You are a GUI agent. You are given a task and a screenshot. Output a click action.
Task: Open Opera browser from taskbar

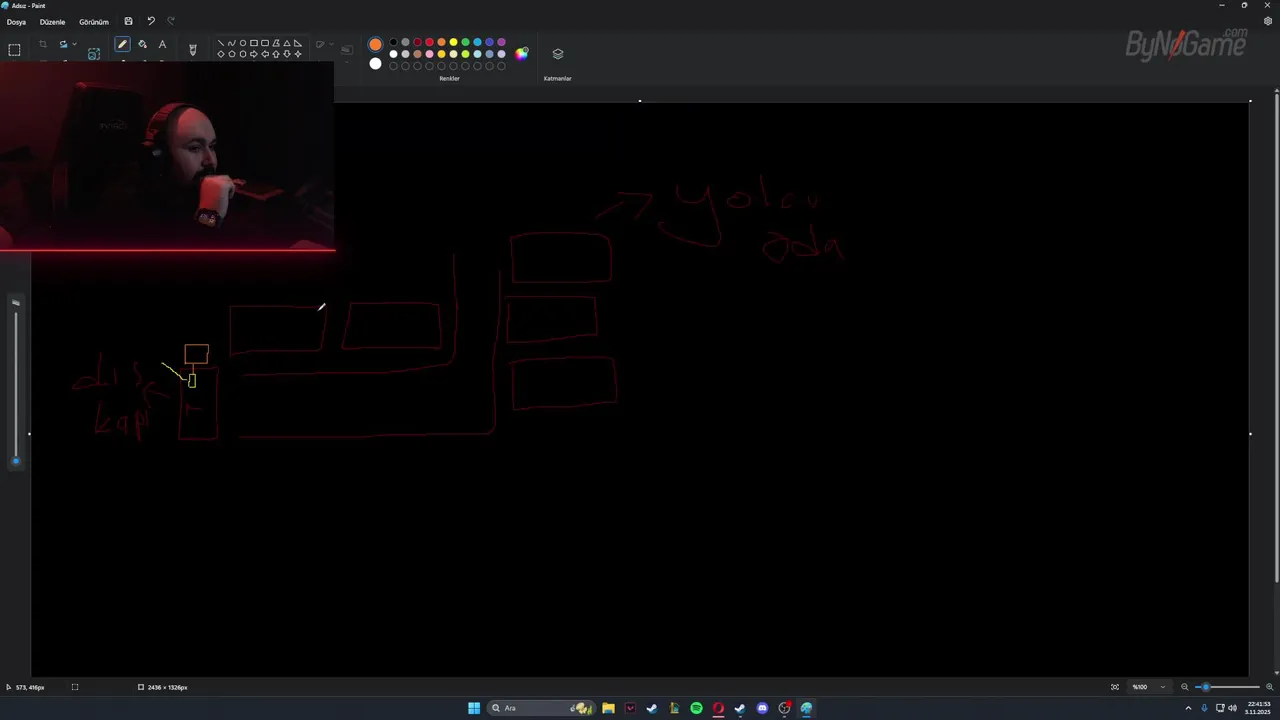coord(718,708)
